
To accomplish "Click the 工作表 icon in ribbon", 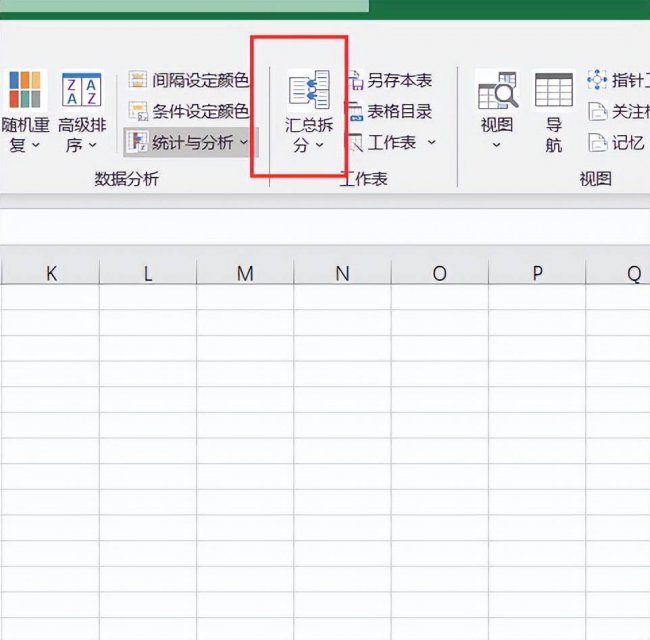I will click(x=356, y=143).
